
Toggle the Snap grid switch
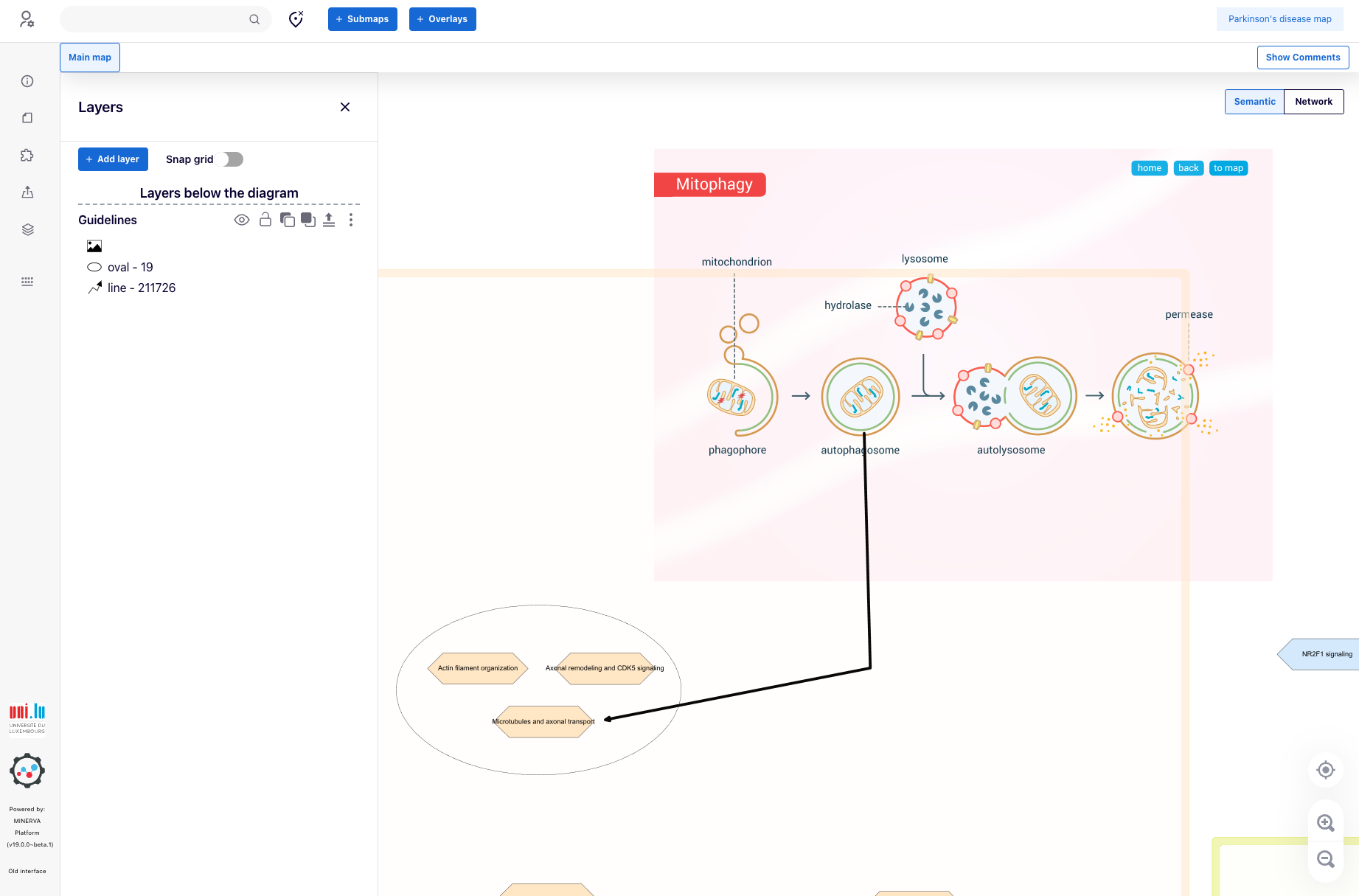click(233, 159)
